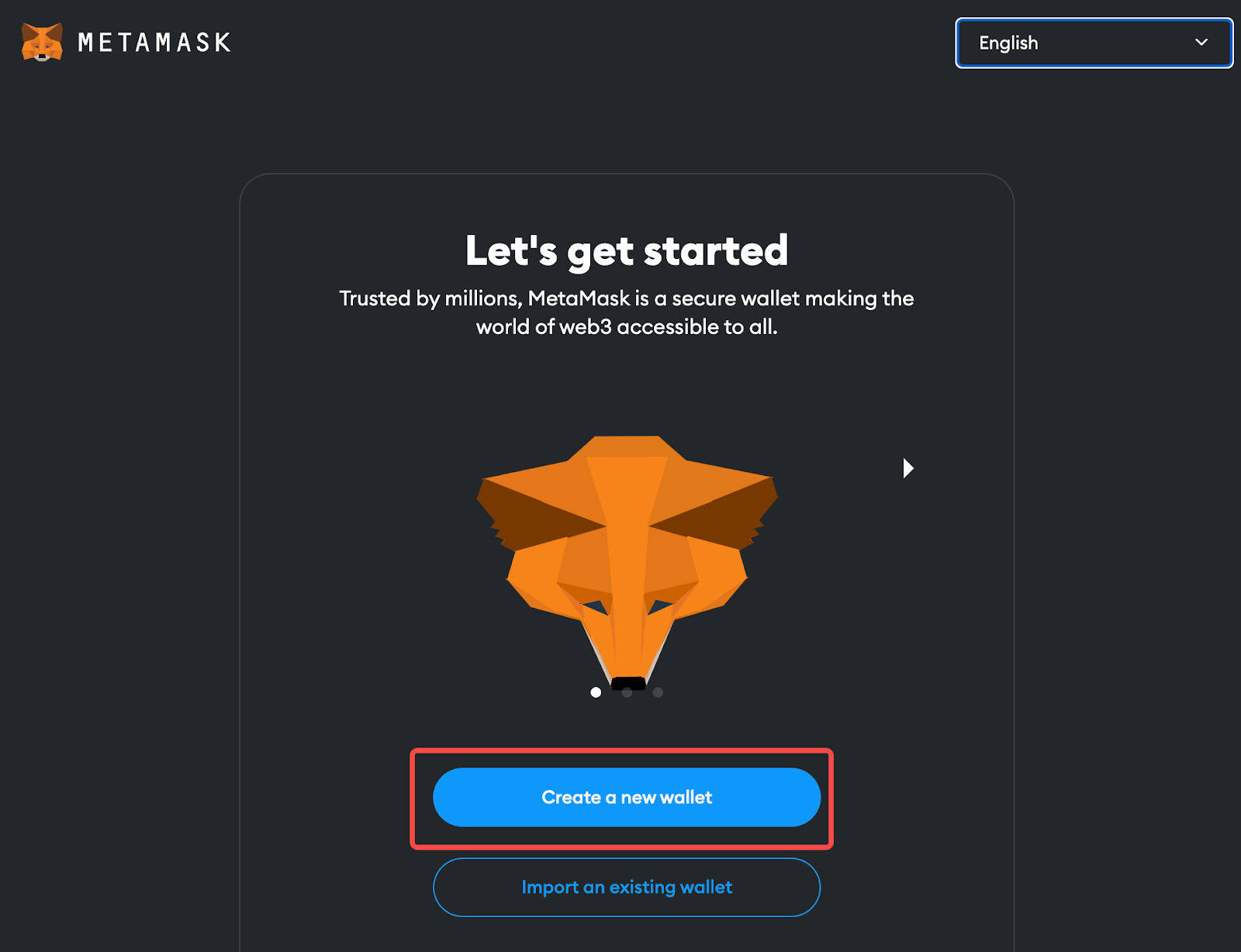Create a new wallet
This screenshot has width=1241, height=952.
pos(627,797)
